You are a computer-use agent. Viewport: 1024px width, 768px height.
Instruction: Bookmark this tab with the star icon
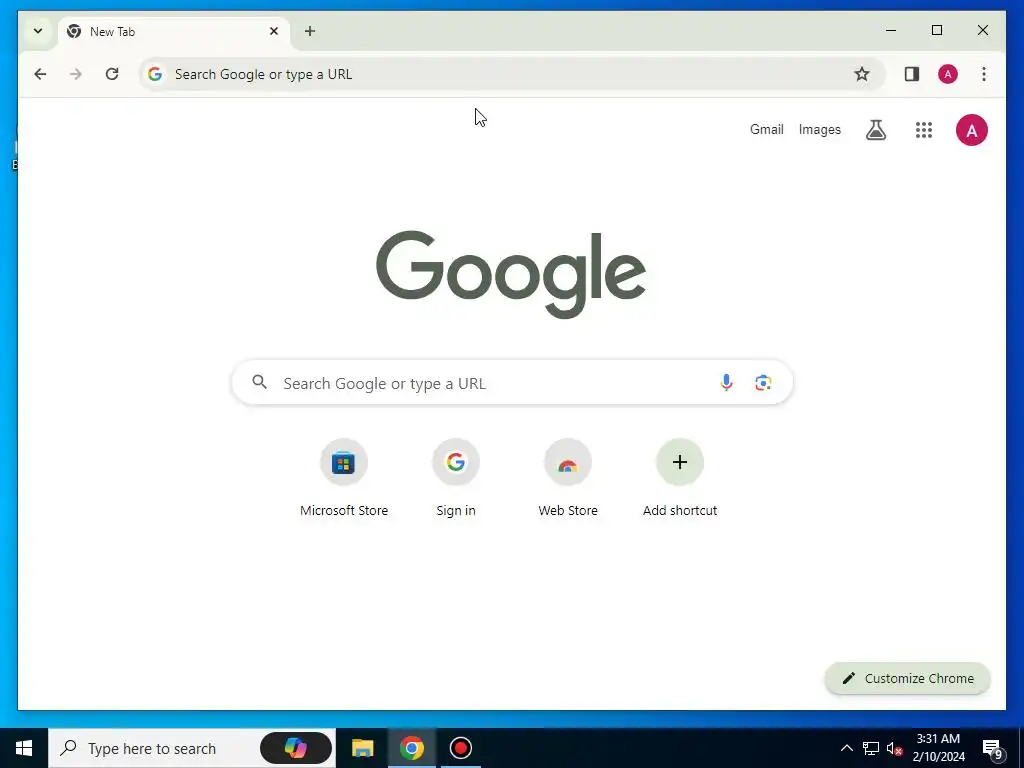pyautogui.click(x=862, y=74)
